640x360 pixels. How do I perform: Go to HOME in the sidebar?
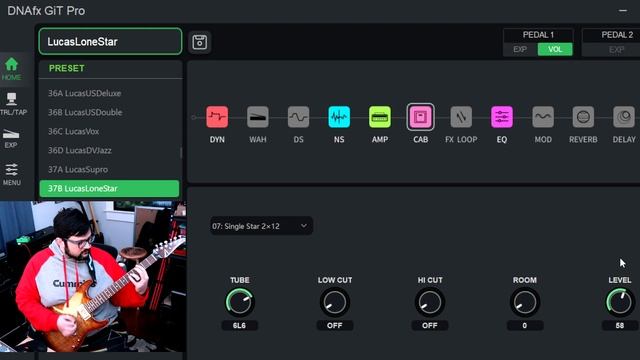[11, 69]
